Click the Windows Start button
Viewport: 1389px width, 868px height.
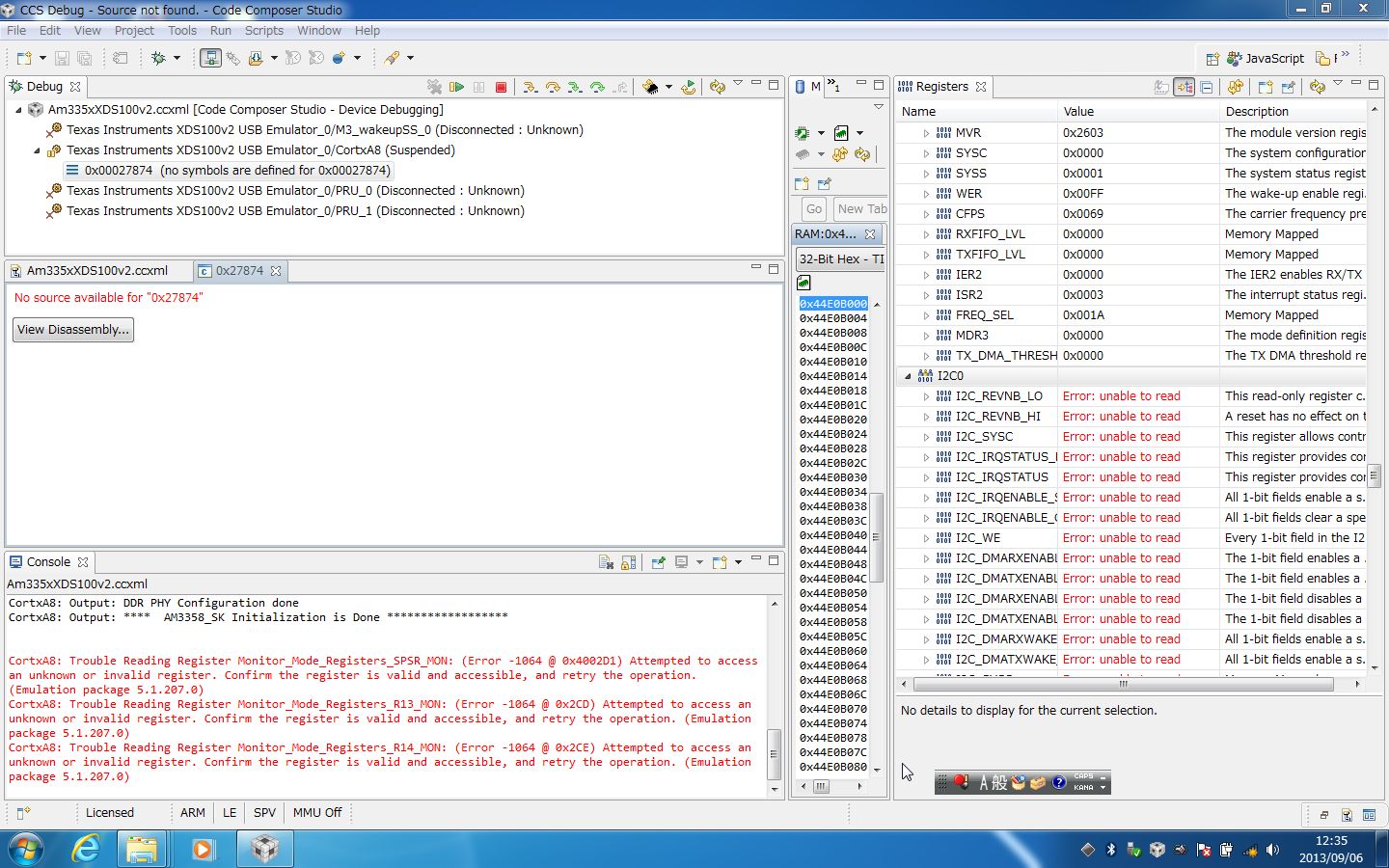coord(26,850)
